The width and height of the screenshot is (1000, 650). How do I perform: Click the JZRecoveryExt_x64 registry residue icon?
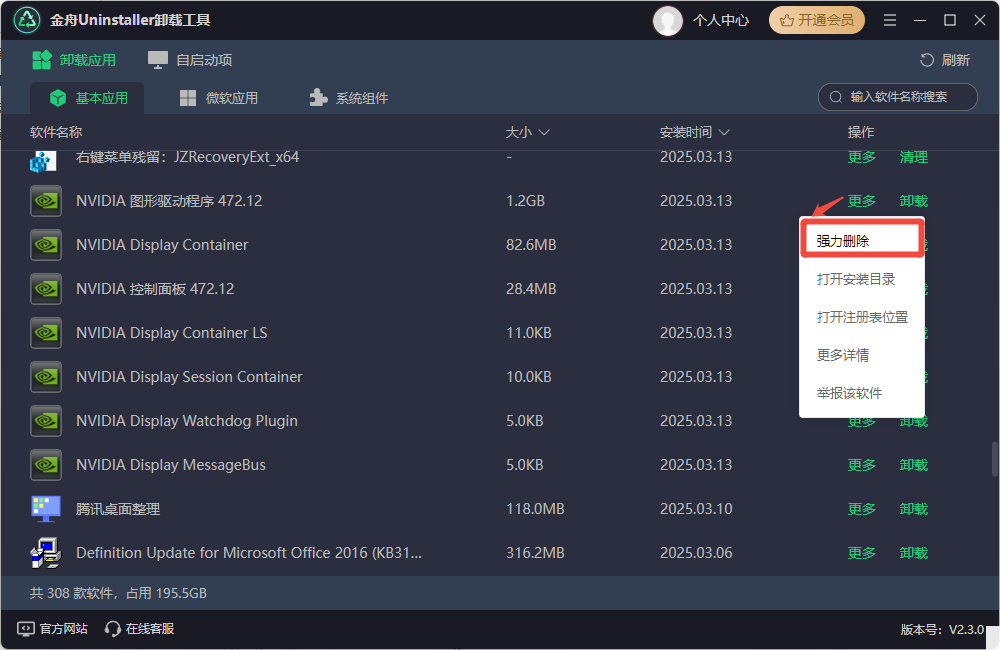click(x=42, y=160)
